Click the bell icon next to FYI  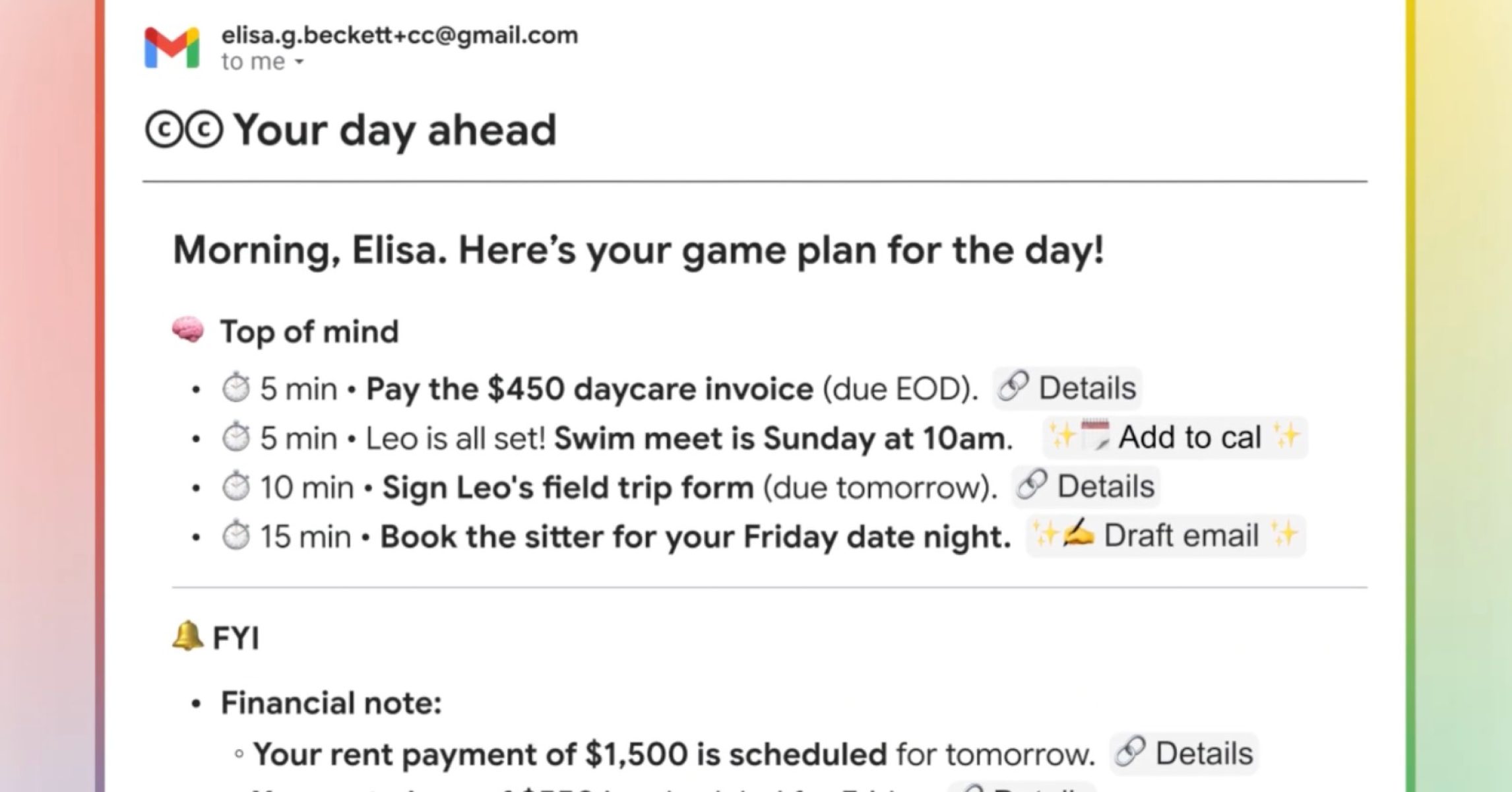coord(187,636)
